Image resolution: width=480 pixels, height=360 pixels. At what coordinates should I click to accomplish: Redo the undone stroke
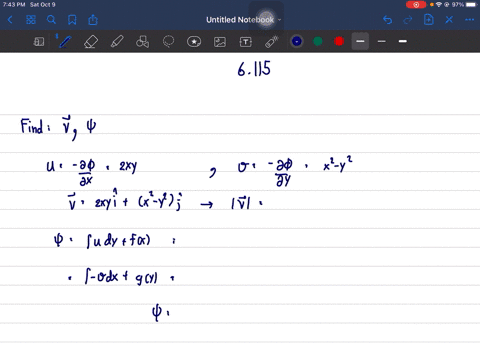408,20
